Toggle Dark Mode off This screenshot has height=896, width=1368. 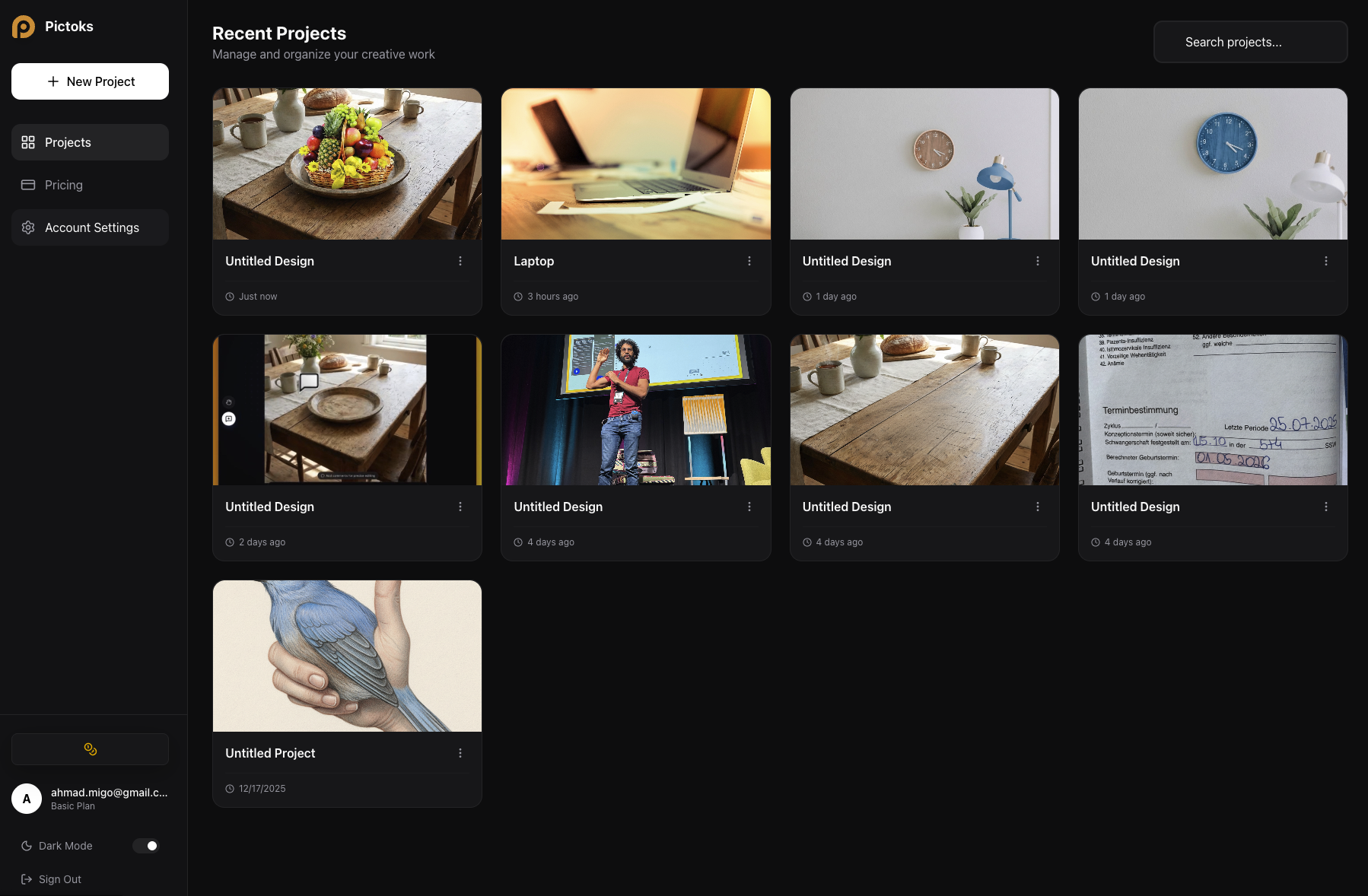[146, 845]
